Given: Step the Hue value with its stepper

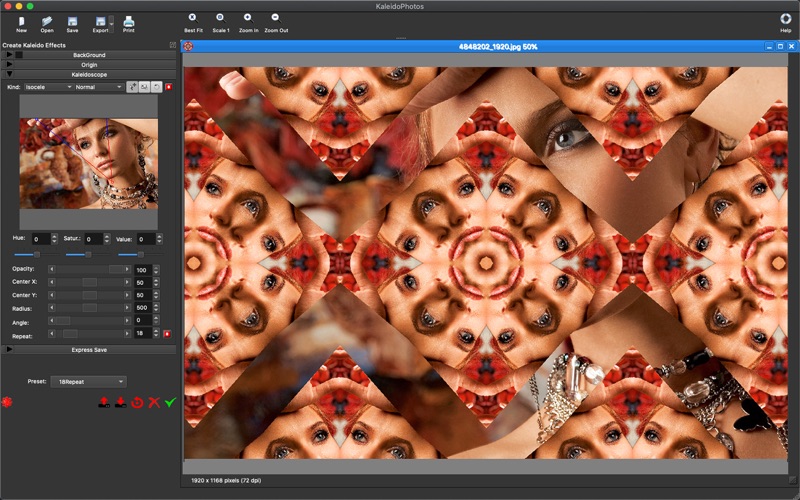Looking at the screenshot, I should point(55,239).
